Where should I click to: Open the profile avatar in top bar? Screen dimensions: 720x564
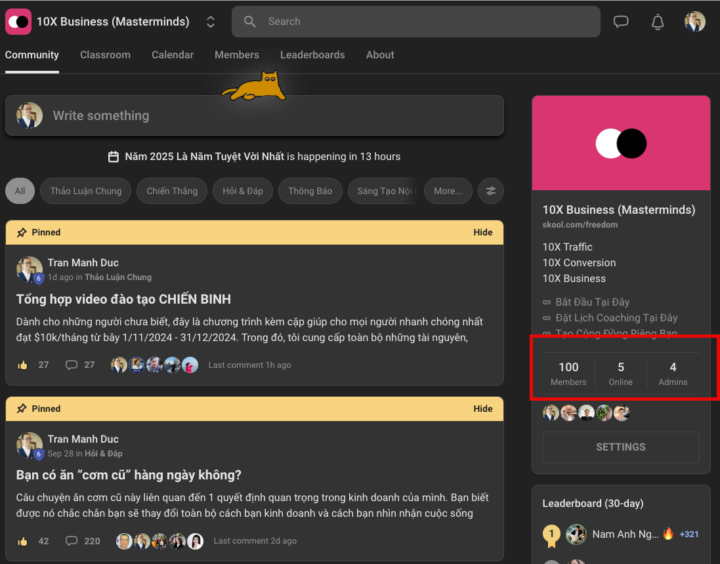tap(694, 21)
